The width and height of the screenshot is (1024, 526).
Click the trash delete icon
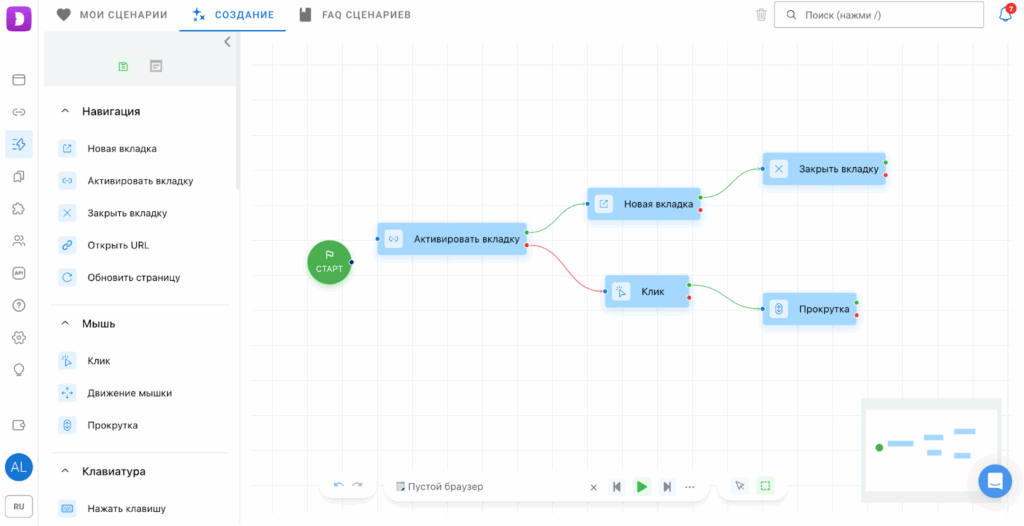761,15
